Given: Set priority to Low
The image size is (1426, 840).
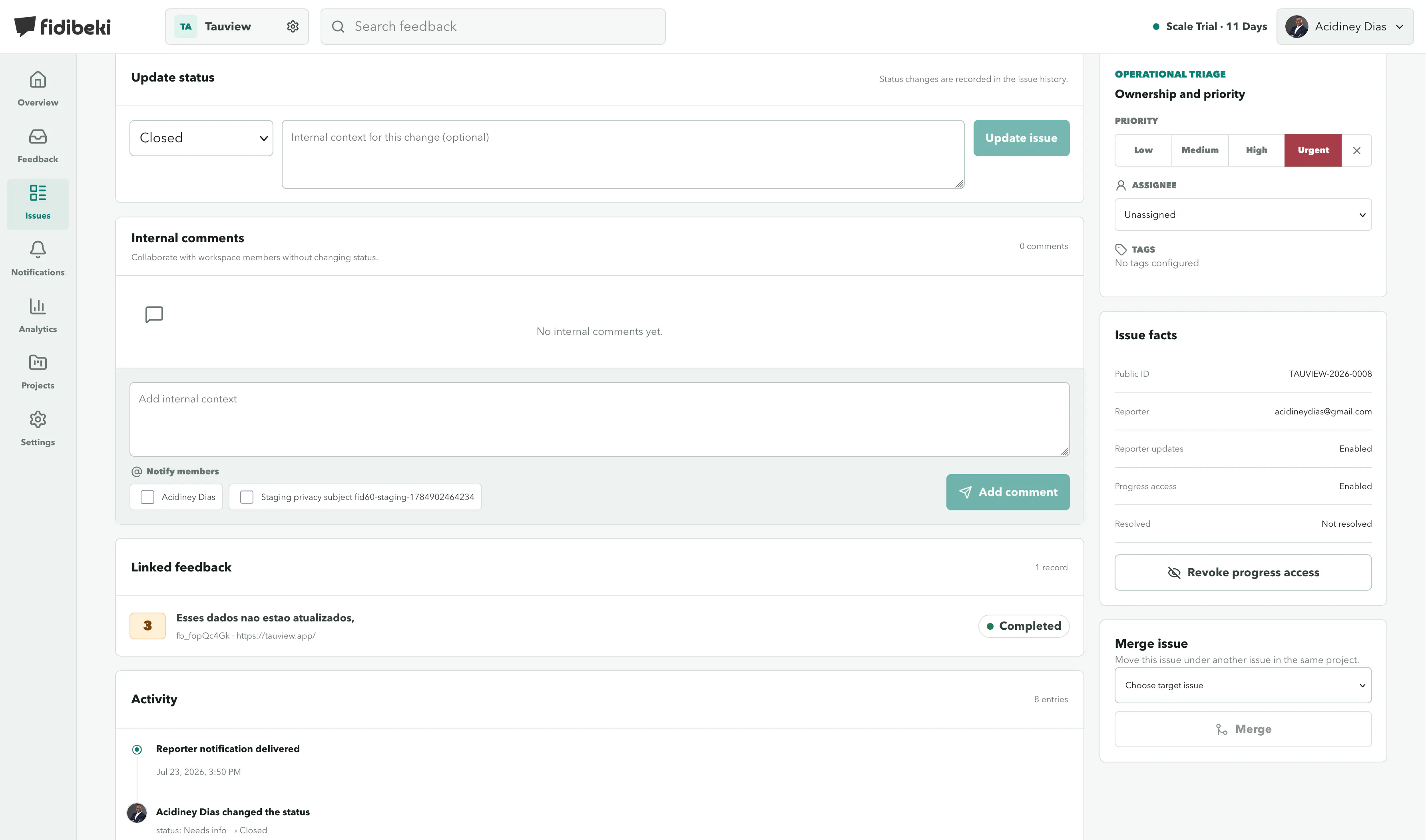Looking at the screenshot, I should [1143, 150].
